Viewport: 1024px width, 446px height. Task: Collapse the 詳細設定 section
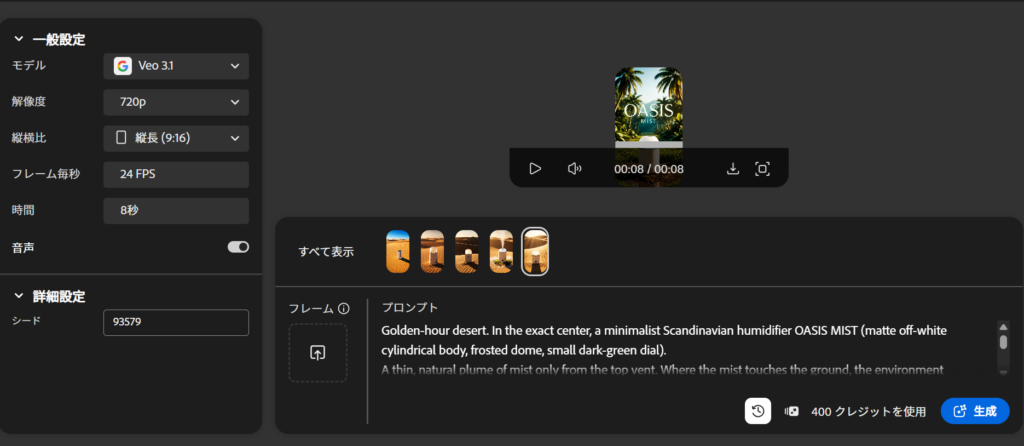coord(19,297)
